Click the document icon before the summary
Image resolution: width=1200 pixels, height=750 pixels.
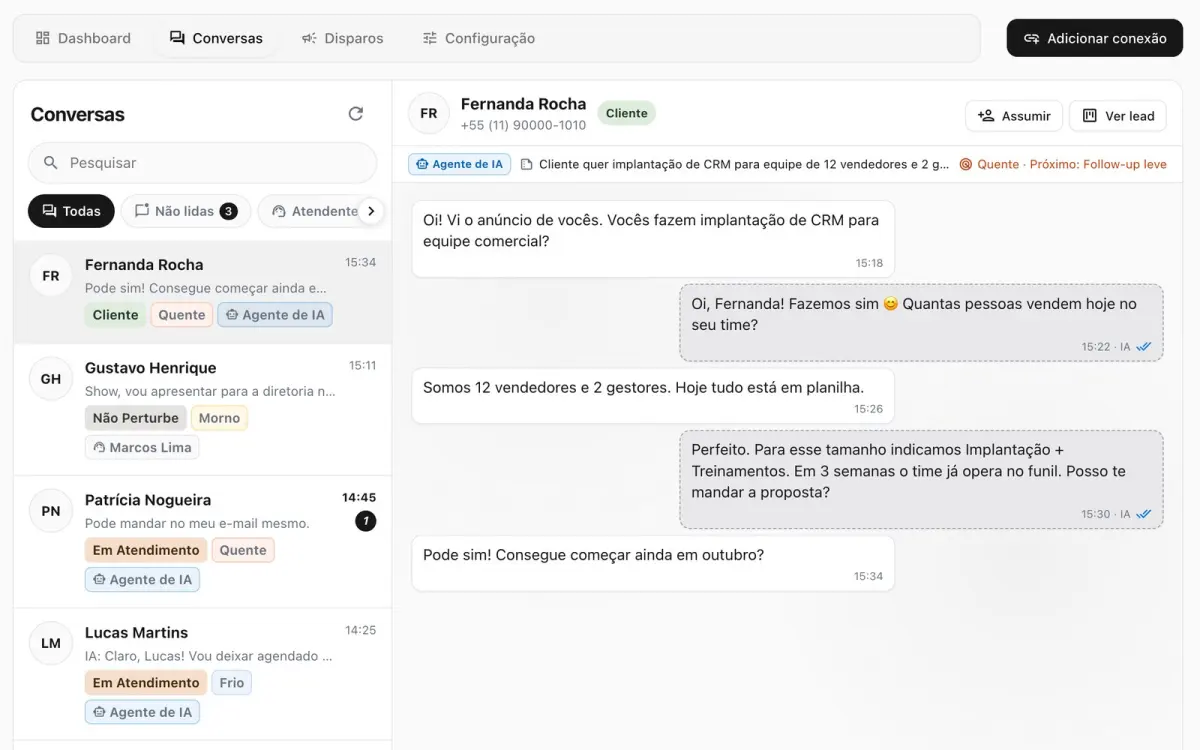coord(527,164)
